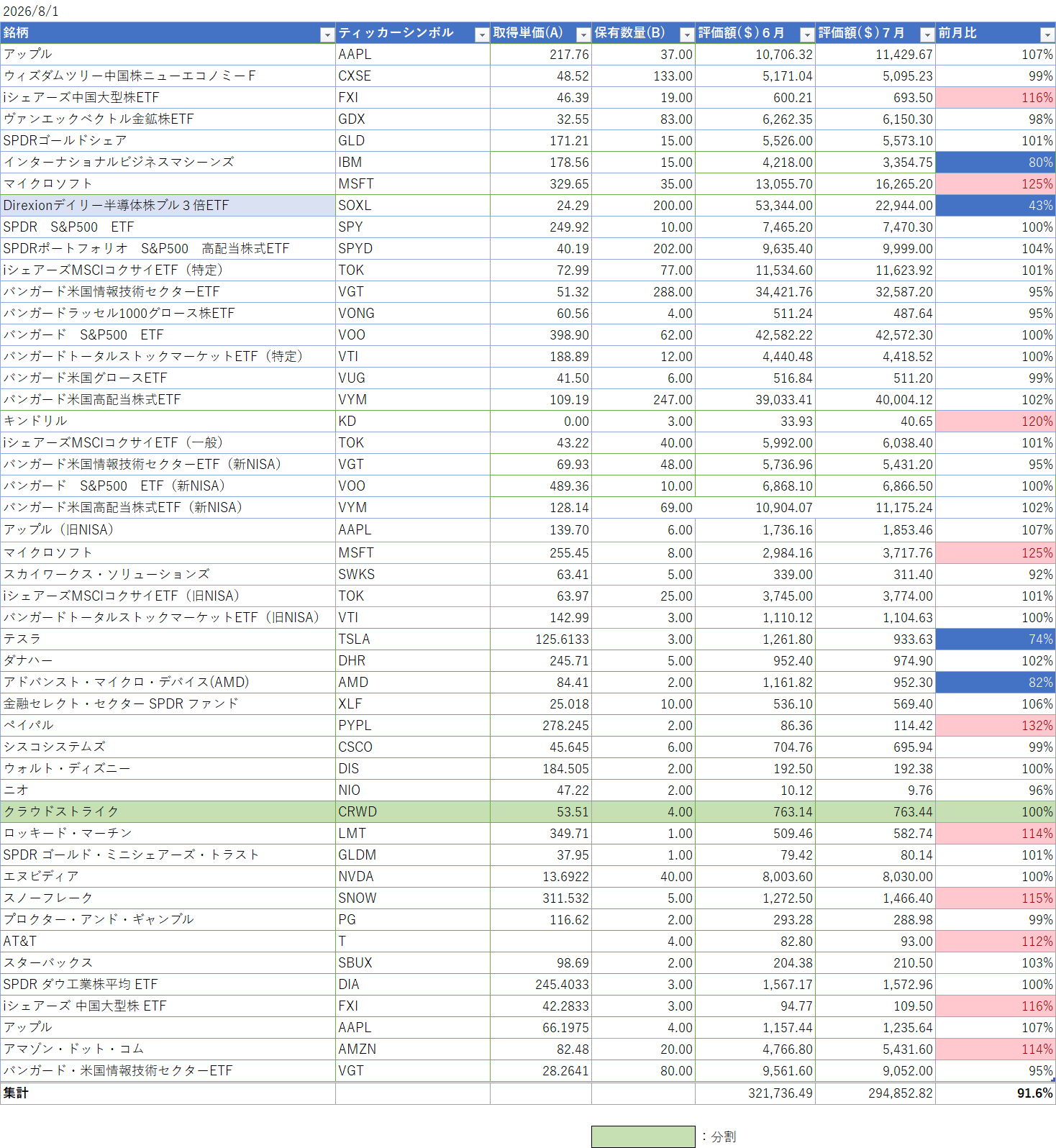Viewport: 1056px width, 1148px height.
Task: Select the June total 321,736.49
Action: [755, 1093]
